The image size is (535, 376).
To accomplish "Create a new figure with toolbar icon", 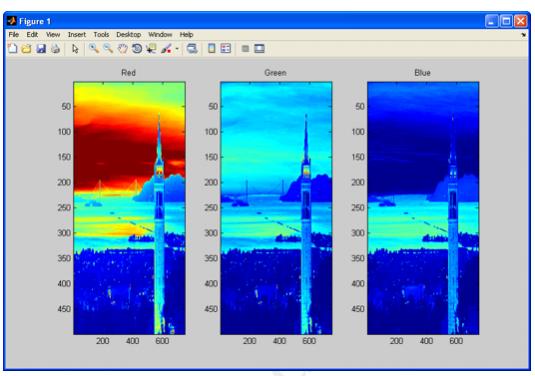I will (13, 49).
